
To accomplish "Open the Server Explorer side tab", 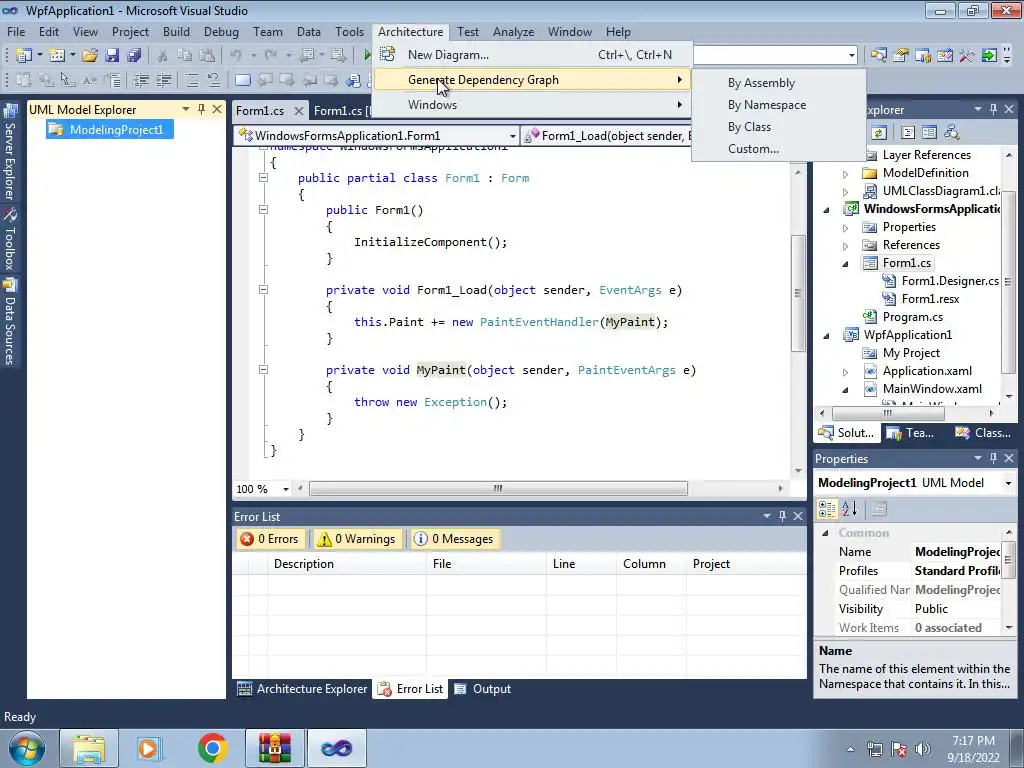I will coord(10,153).
